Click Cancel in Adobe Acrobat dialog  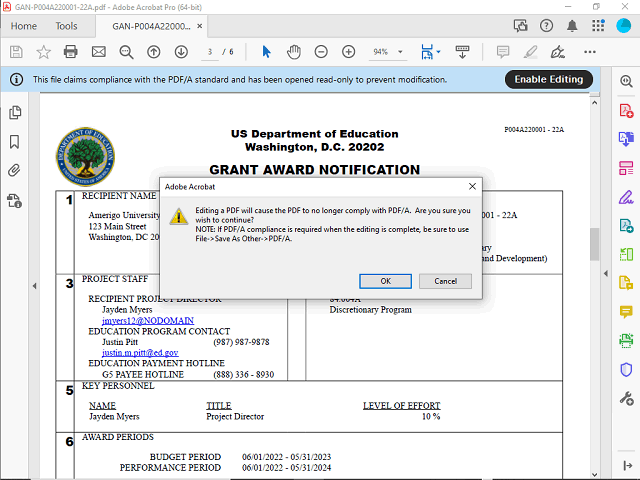coord(445,281)
